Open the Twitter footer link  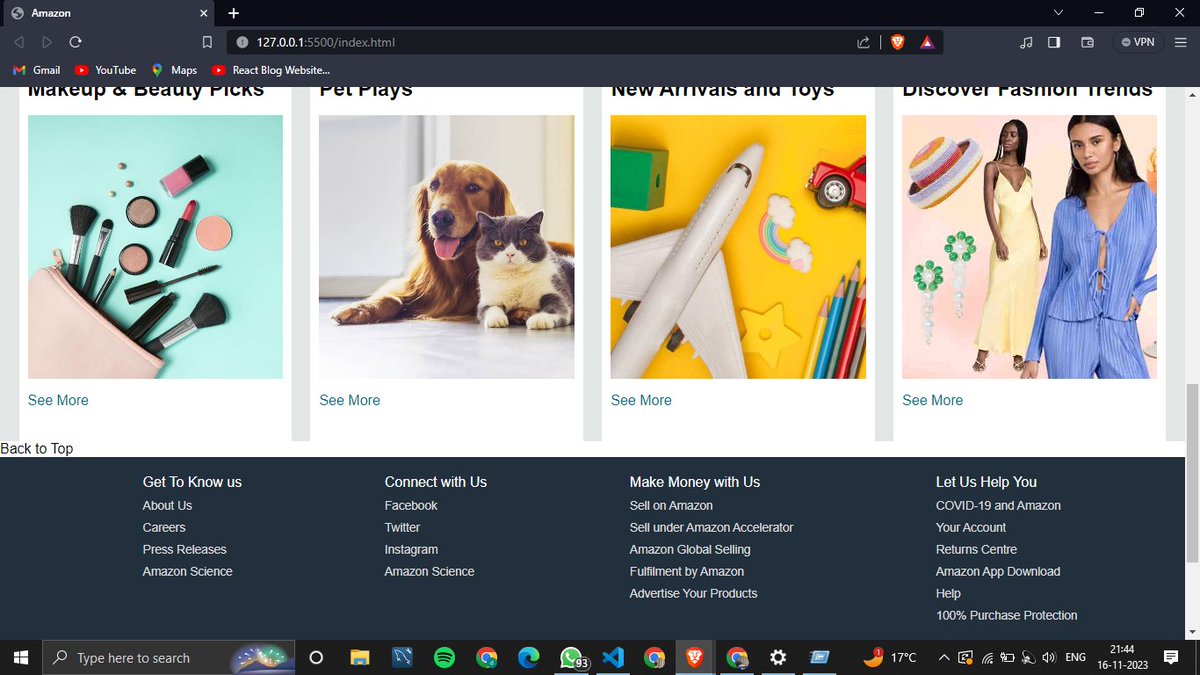click(402, 528)
